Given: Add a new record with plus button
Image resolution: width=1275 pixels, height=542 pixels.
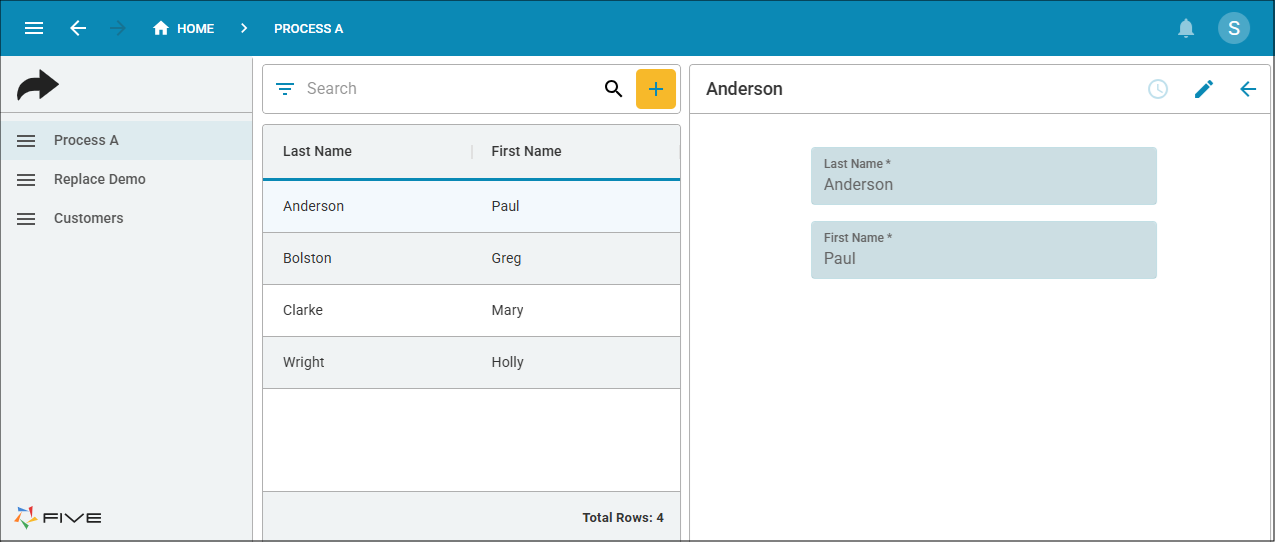Looking at the screenshot, I should coord(656,89).
